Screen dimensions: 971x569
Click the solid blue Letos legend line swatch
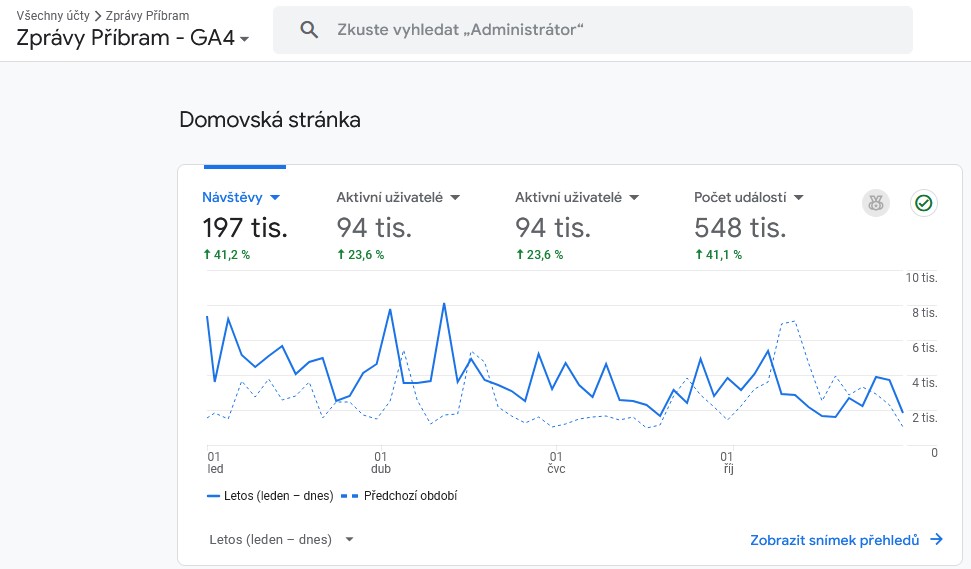pos(213,496)
